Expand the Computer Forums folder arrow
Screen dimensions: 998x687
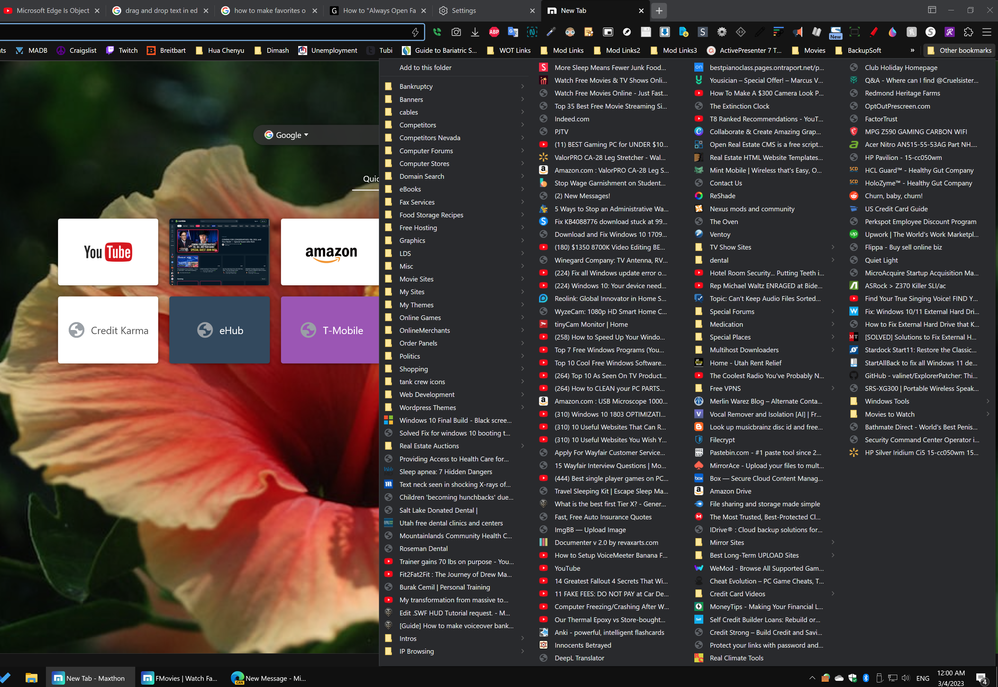(x=523, y=151)
